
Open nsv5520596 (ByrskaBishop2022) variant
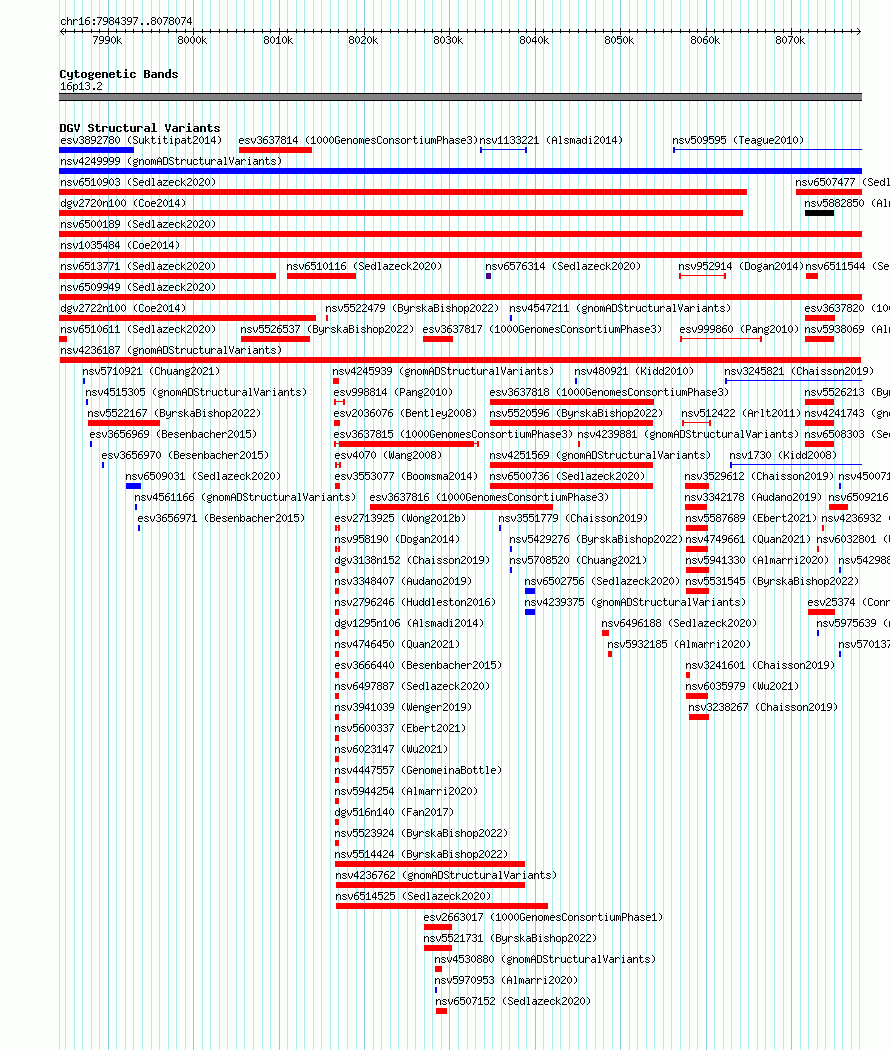576,413
